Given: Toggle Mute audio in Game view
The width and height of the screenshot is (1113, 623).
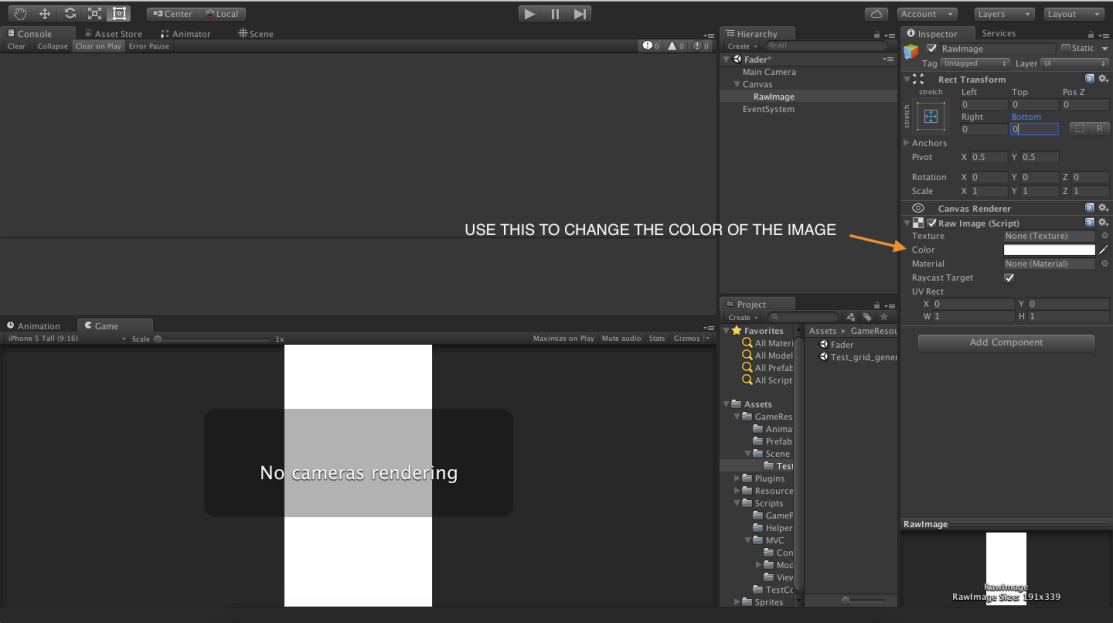Looking at the screenshot, I should (621, 338).
